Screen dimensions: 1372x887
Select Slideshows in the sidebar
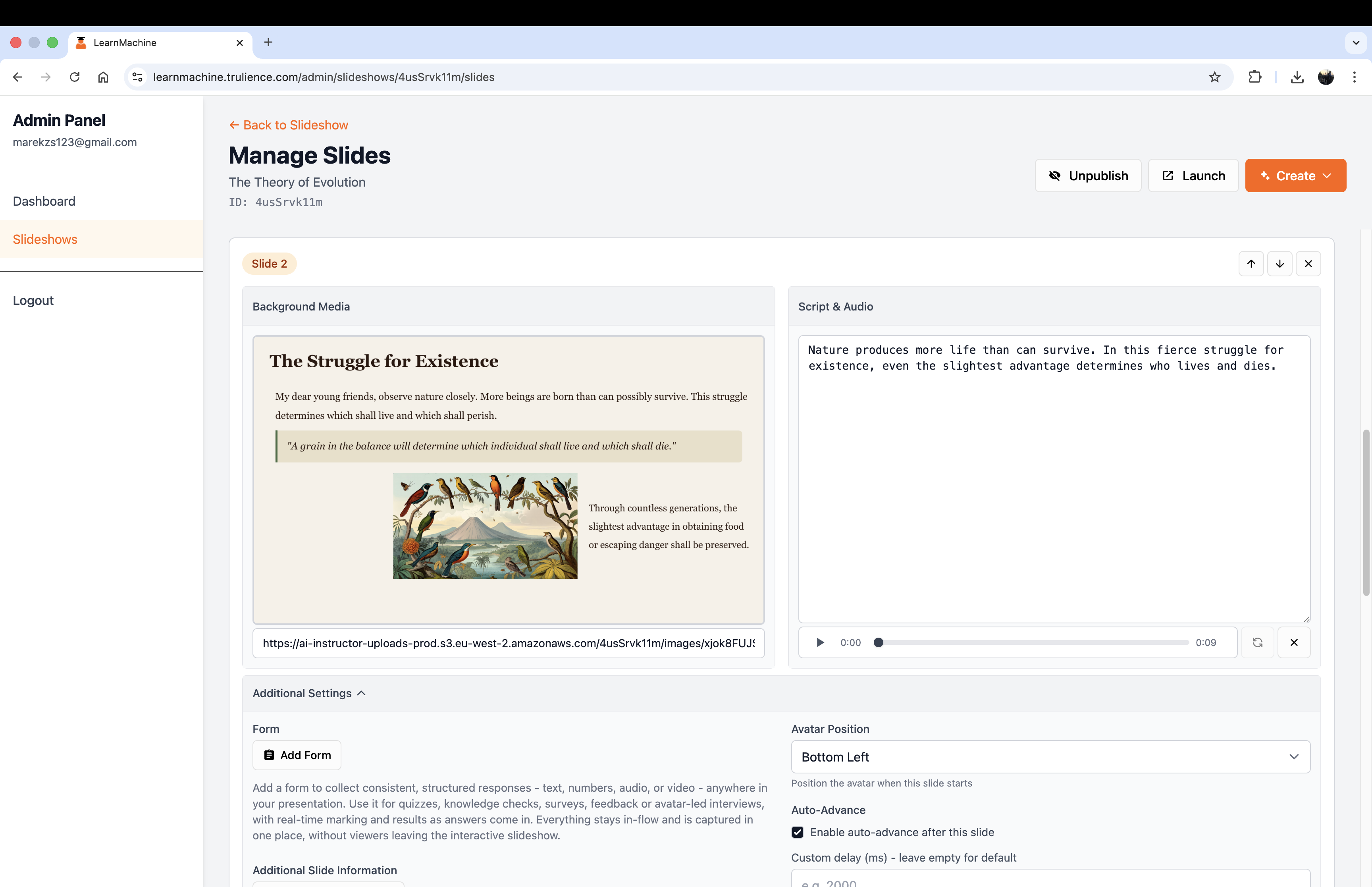pyautogui.click(x=45, y=239)
